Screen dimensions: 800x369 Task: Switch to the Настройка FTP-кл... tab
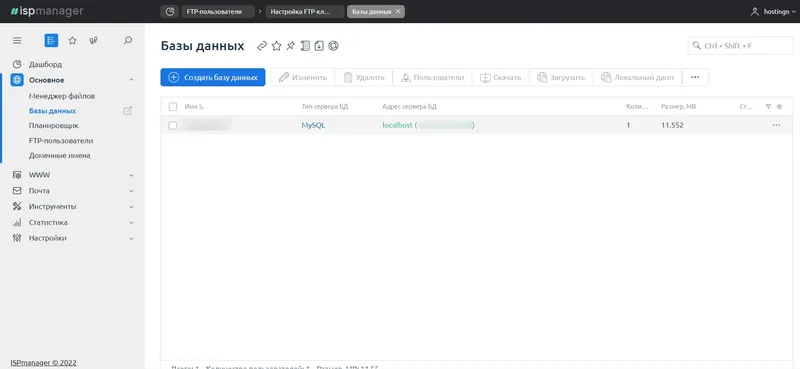point(305,11)
